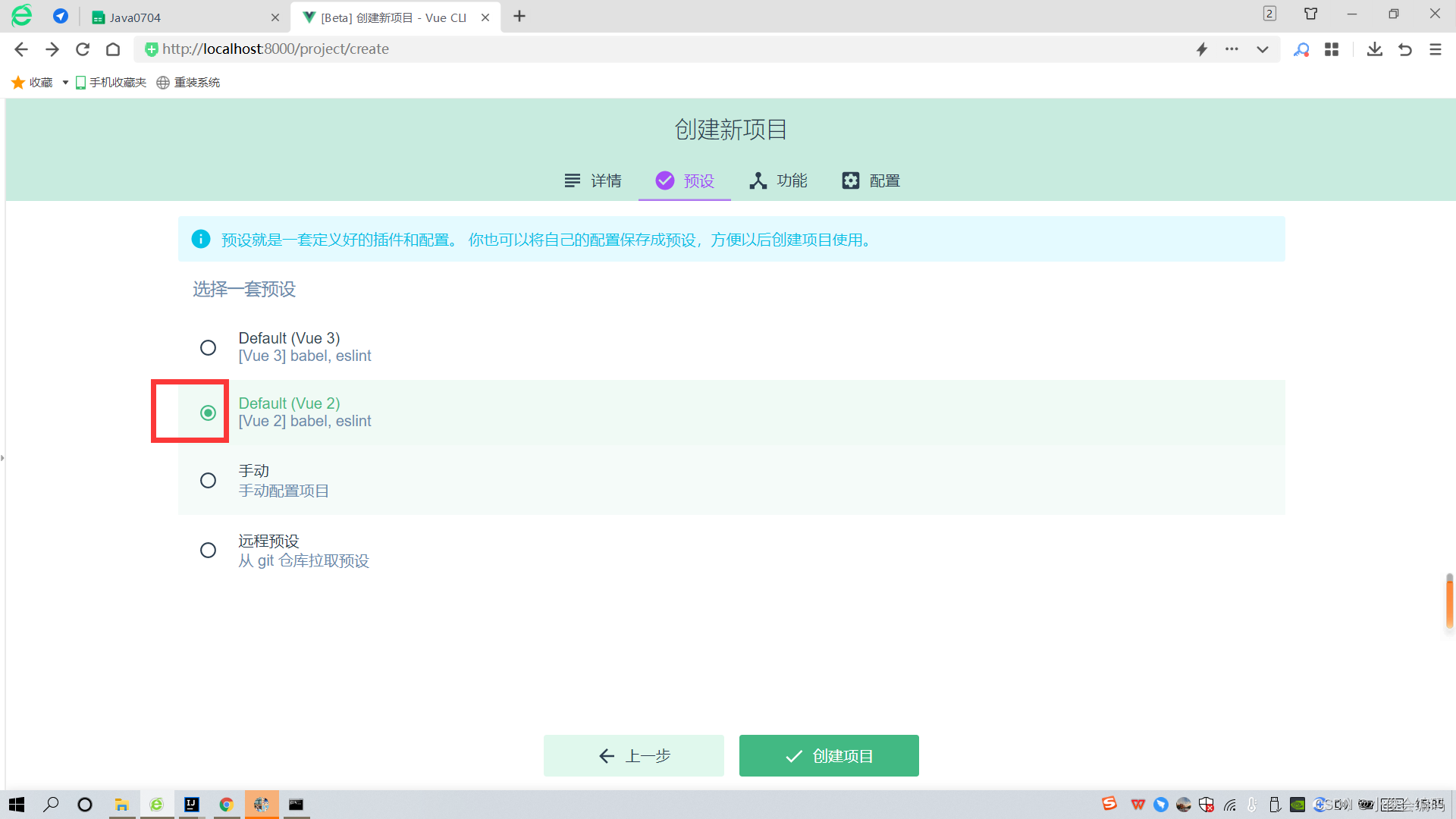Open IntelliJ IDEA from the taskbar

pos(191,805)
